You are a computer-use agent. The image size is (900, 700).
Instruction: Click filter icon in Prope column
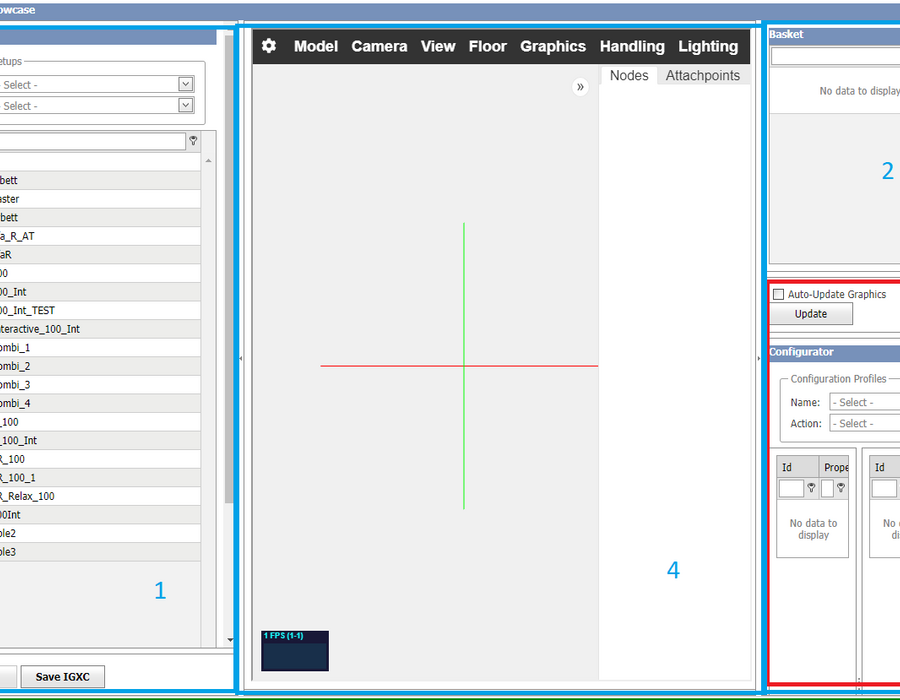coord(841,488)
